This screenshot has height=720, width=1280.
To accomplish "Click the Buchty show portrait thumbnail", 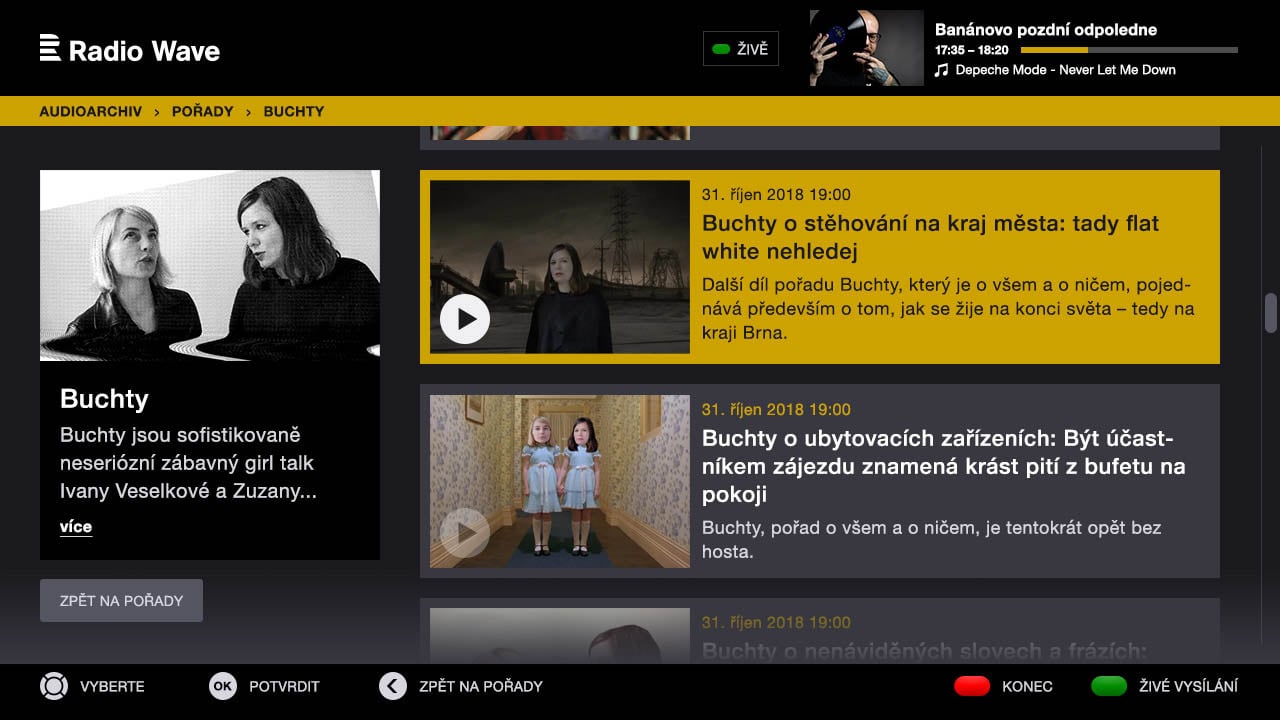I will pos(209,264).
